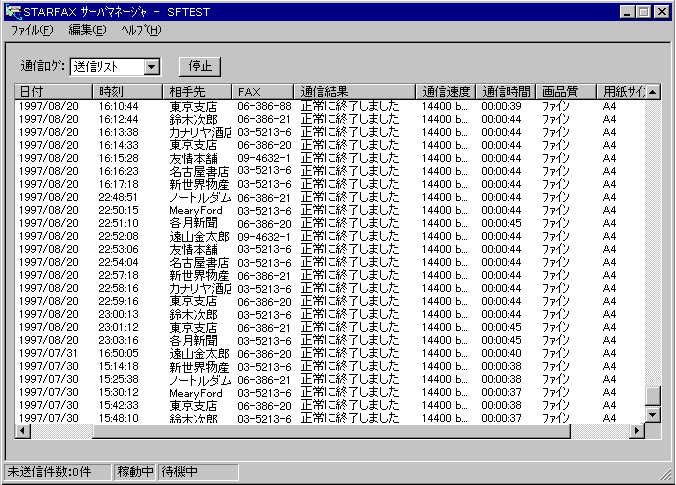
Task: Sort by the 日付 column header
Action: click(x=55, y=92)
